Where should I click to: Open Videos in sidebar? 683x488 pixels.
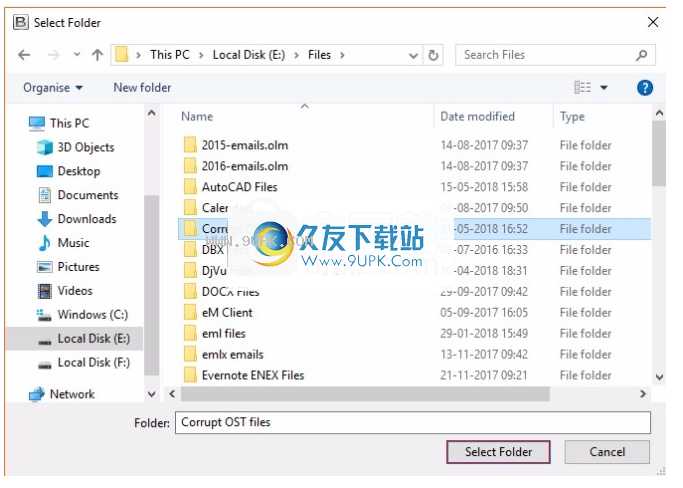(65, 291)
